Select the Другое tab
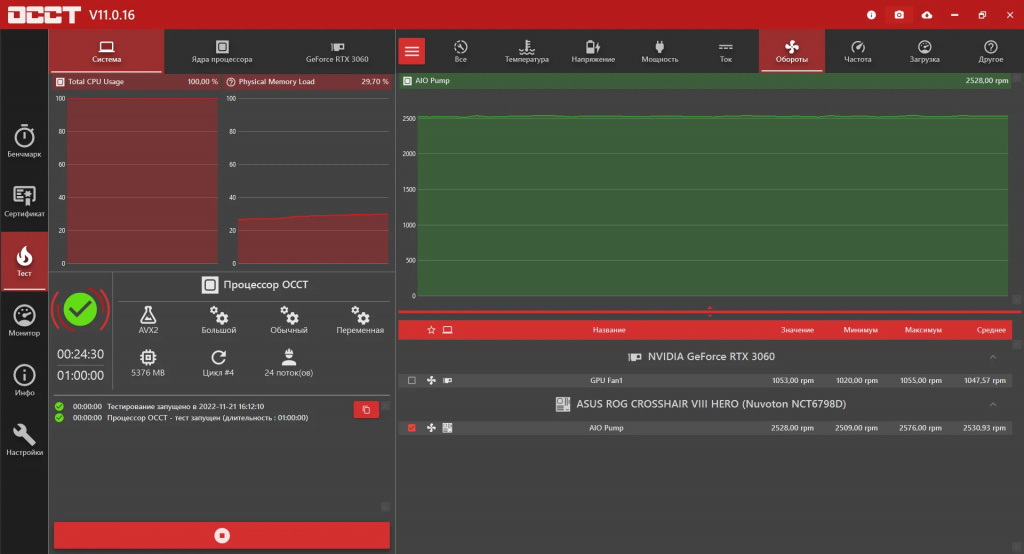 tap(991, 51)
